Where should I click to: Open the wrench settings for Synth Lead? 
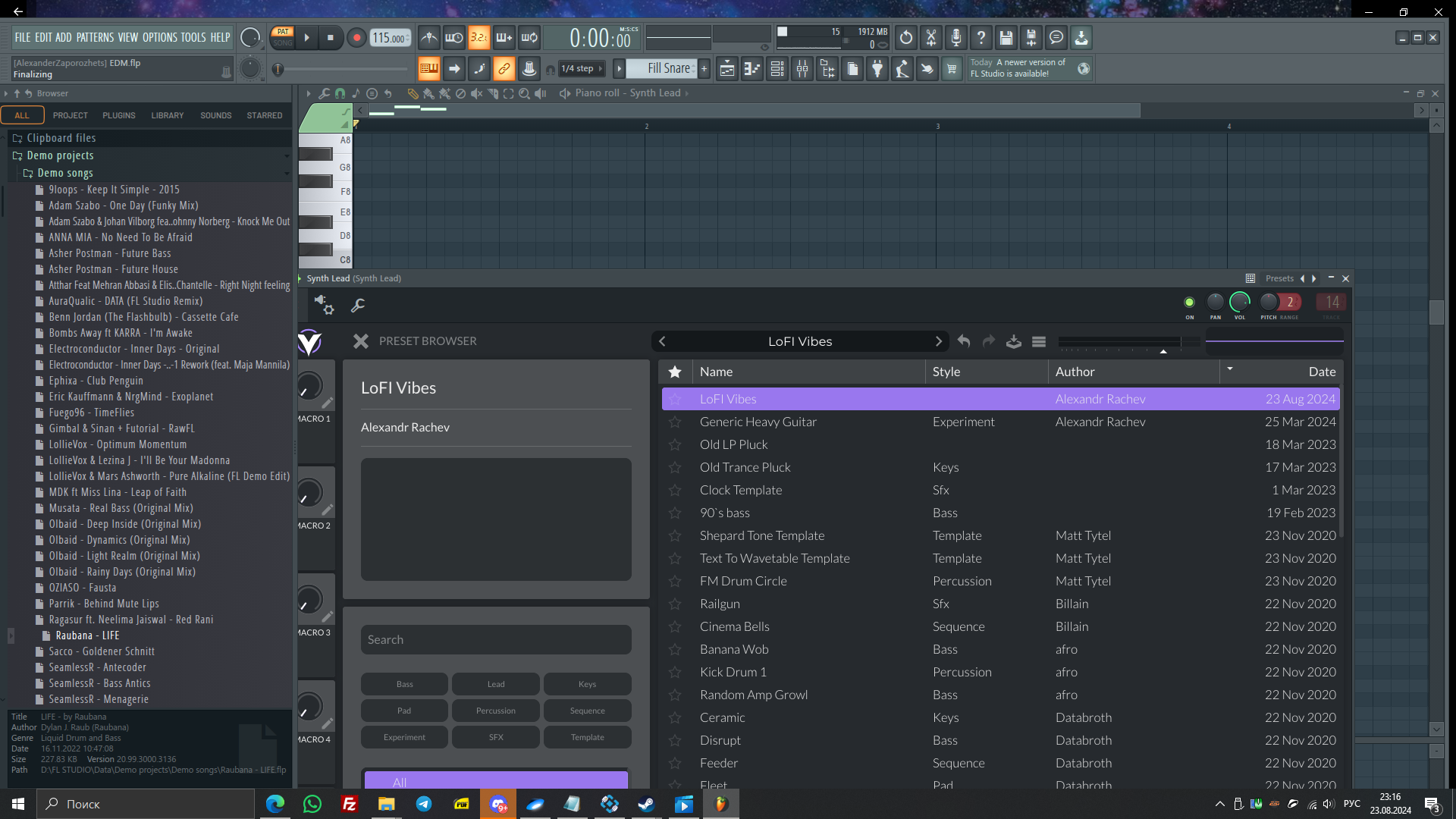pyautogui.click(x=358, y=306)
